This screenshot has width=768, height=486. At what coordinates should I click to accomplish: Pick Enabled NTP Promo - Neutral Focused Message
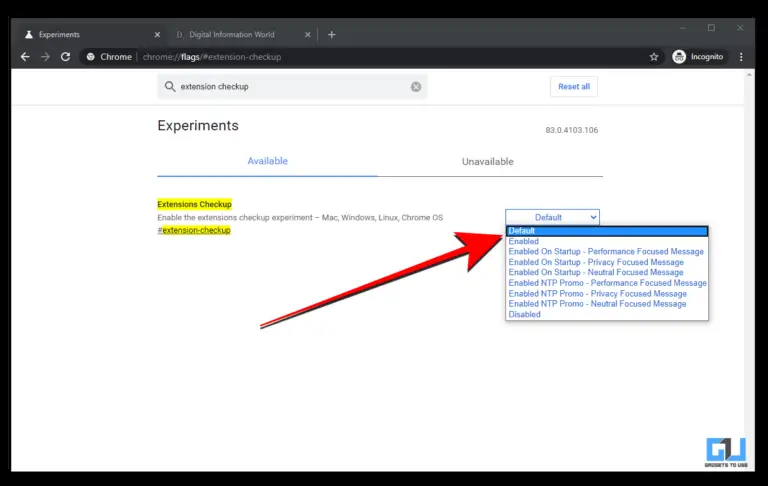click(597, 304)
